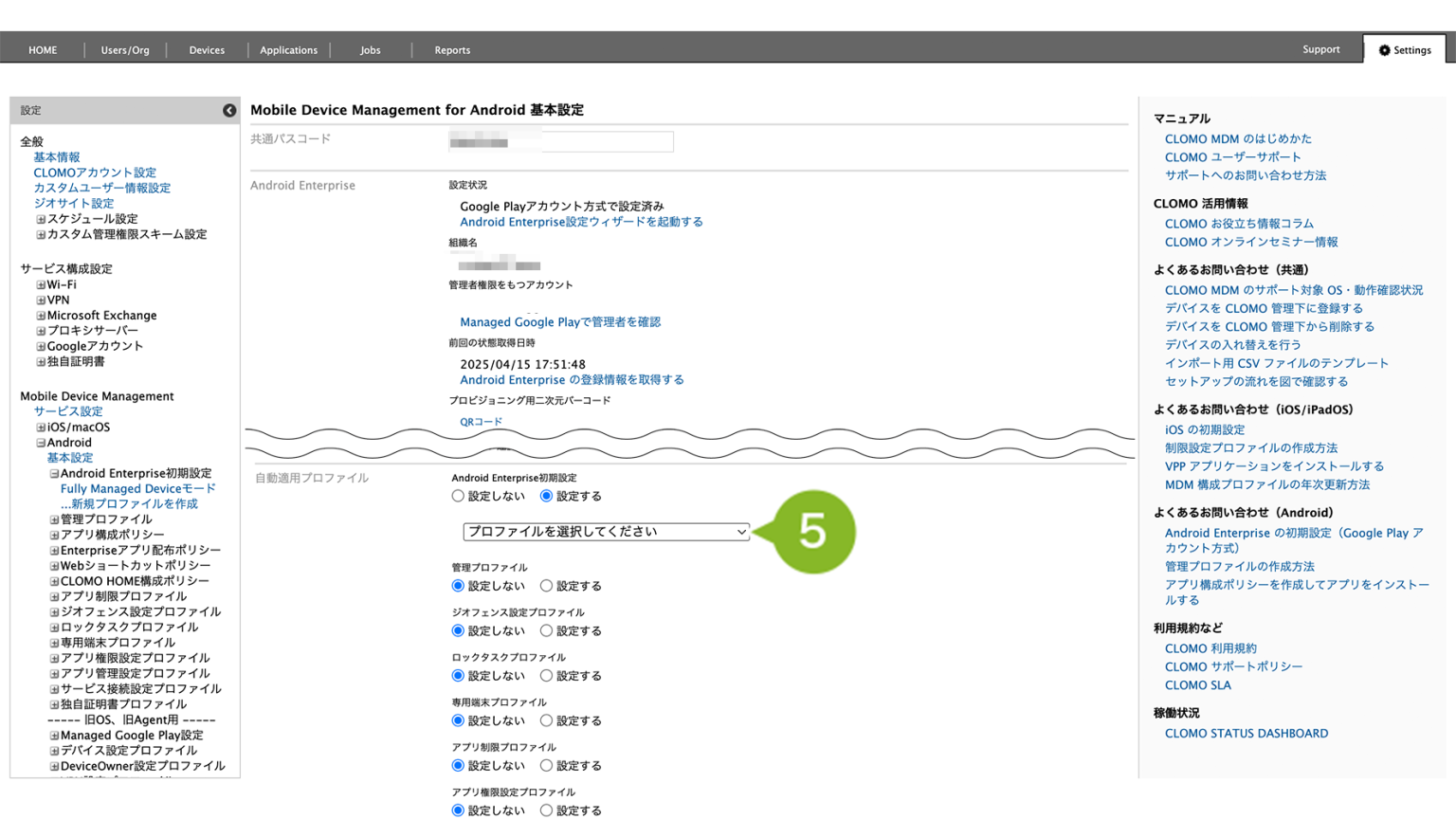The width and height of the screenshot is (1456, 819).
Task: Expand Googleアカウント node plus icon
Action: pos(41,346)
